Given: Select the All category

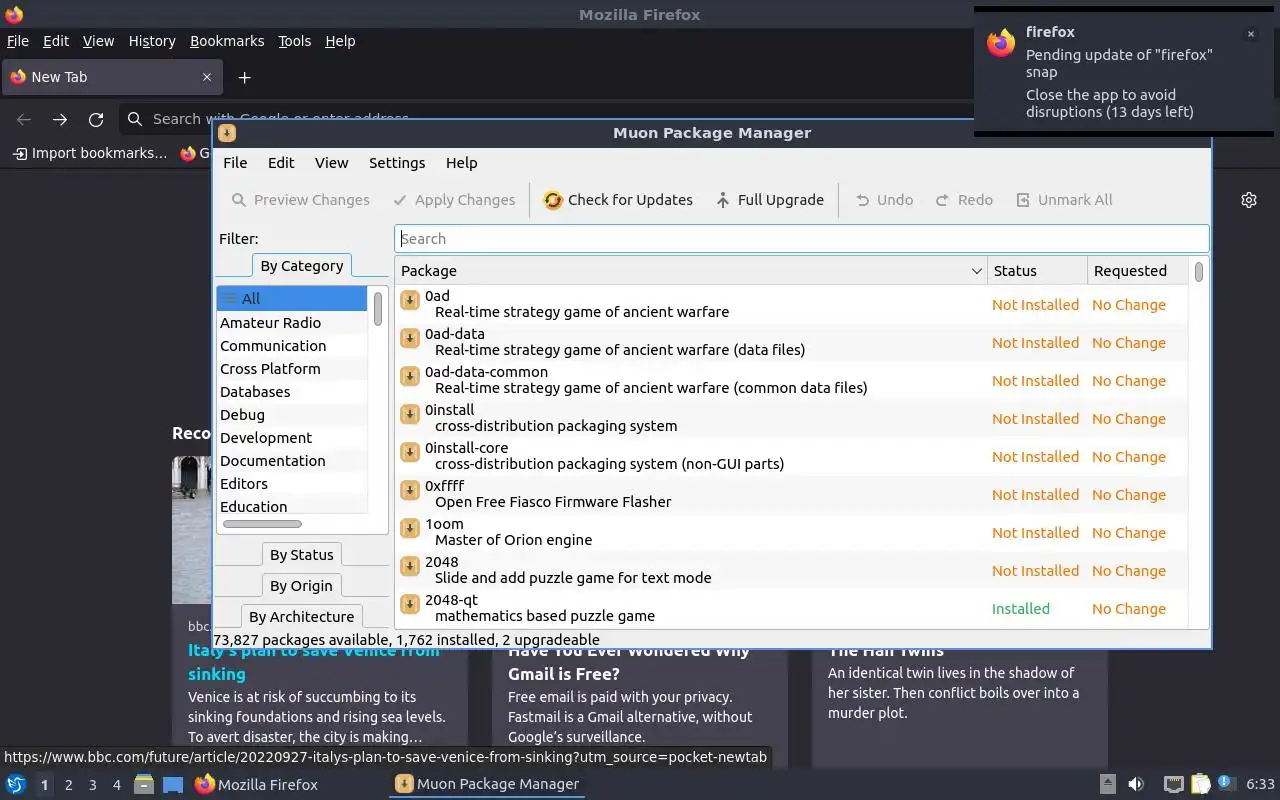Looking at the screenshot, I should (292, 299).
